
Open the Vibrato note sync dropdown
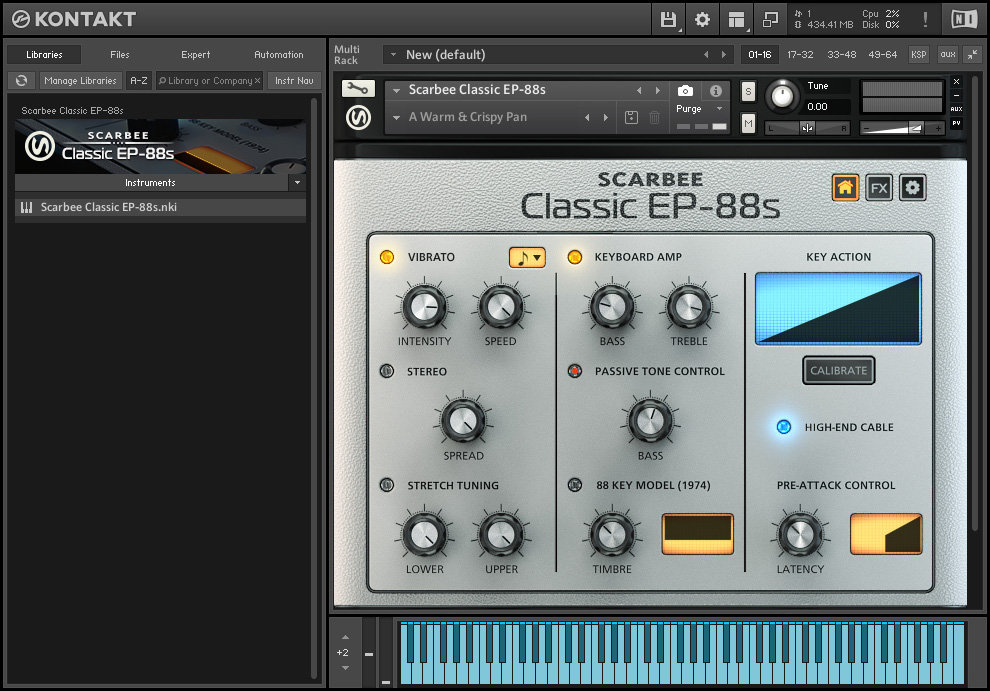coord(527,257)
